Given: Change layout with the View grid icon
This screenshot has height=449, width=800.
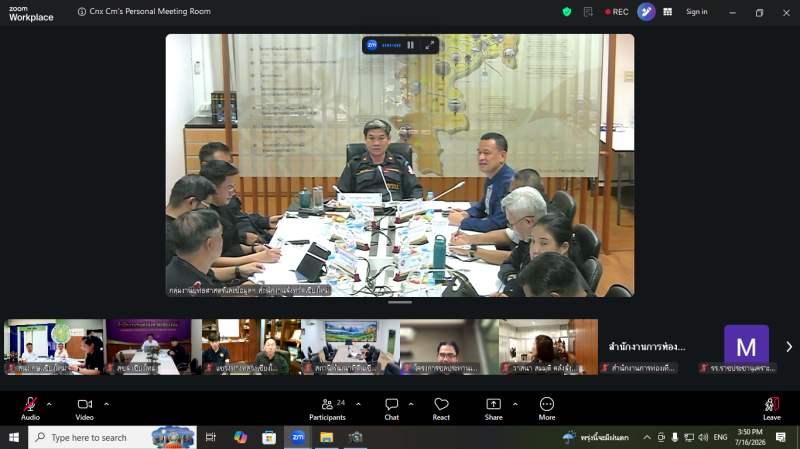Looking at the screenshot, I should (667, 12).
